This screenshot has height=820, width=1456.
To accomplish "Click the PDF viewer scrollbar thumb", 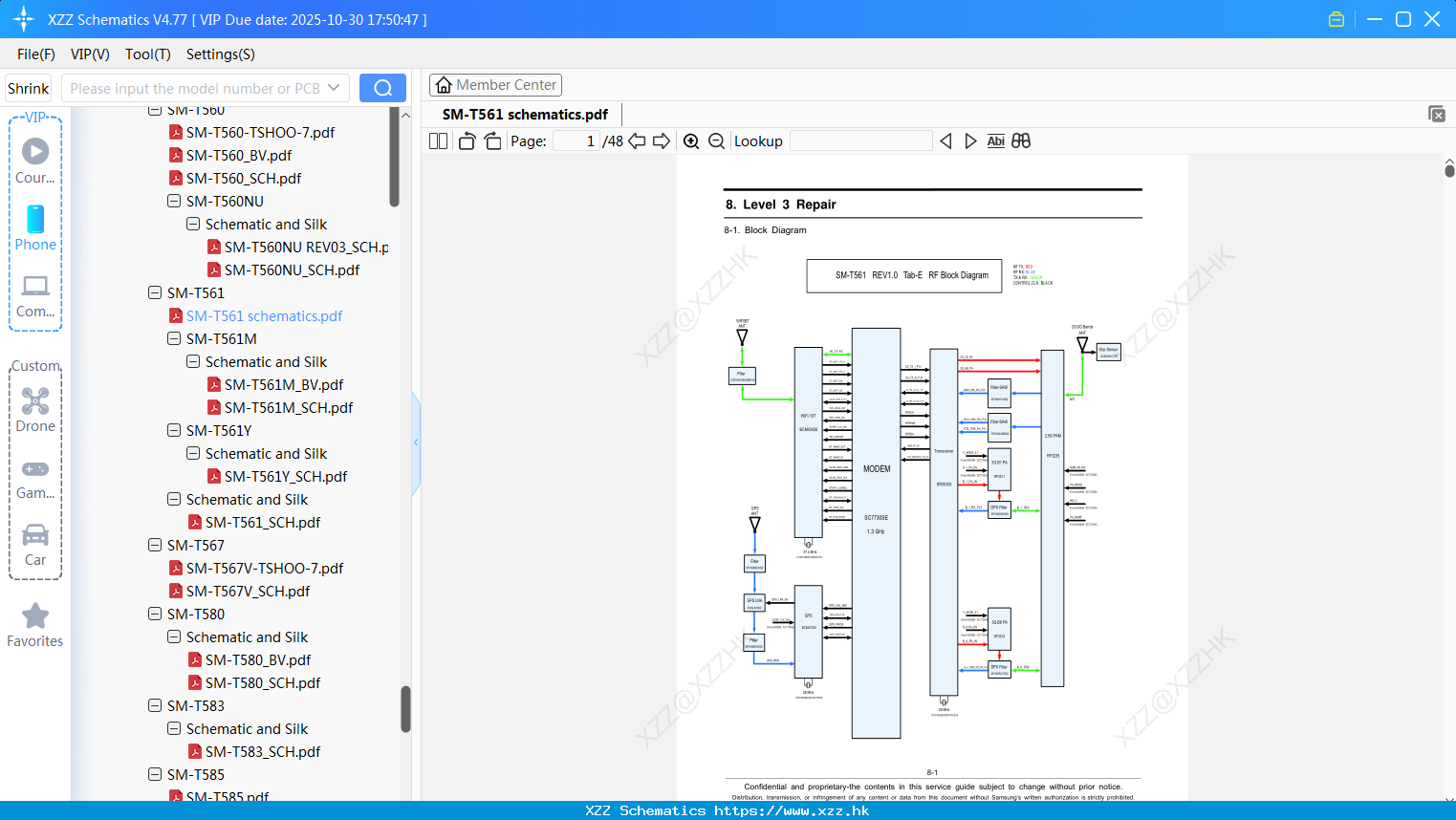I will pos(1449,171).
